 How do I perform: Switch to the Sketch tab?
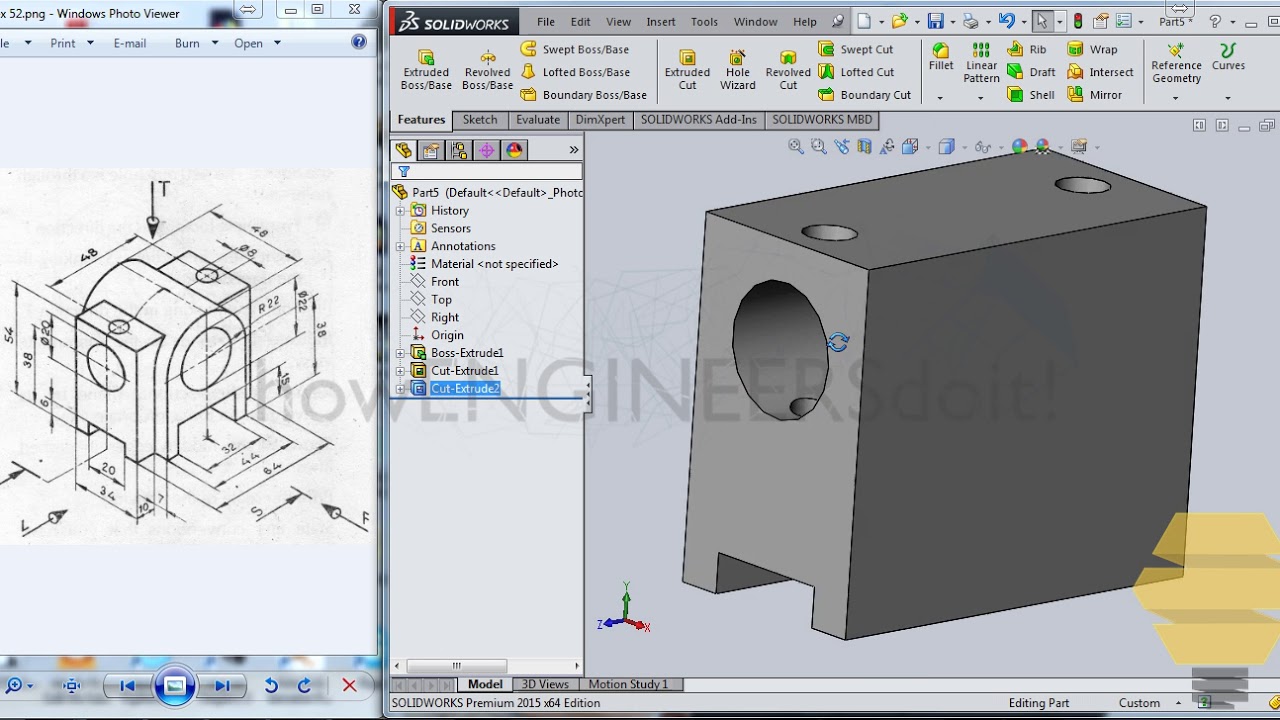point(479,120)
